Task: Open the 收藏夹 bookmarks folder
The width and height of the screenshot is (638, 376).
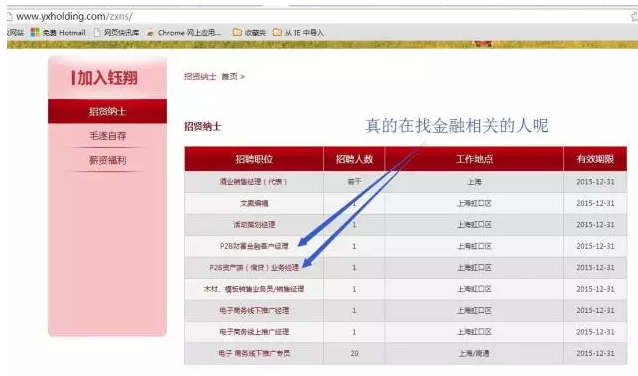Action: tap(249, 33)
